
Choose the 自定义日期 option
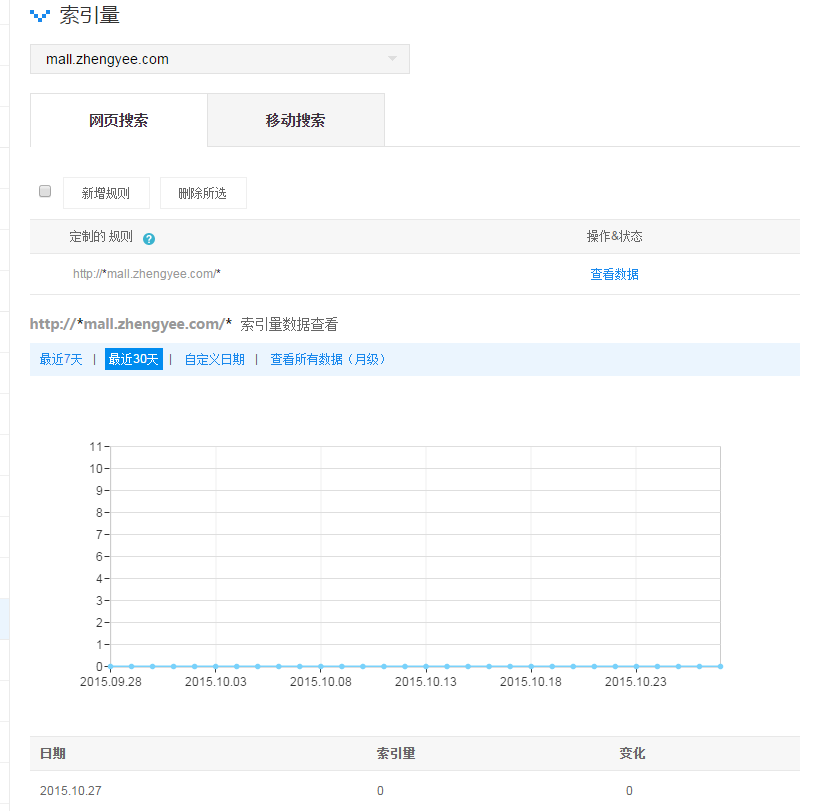[x=214, y=359]
